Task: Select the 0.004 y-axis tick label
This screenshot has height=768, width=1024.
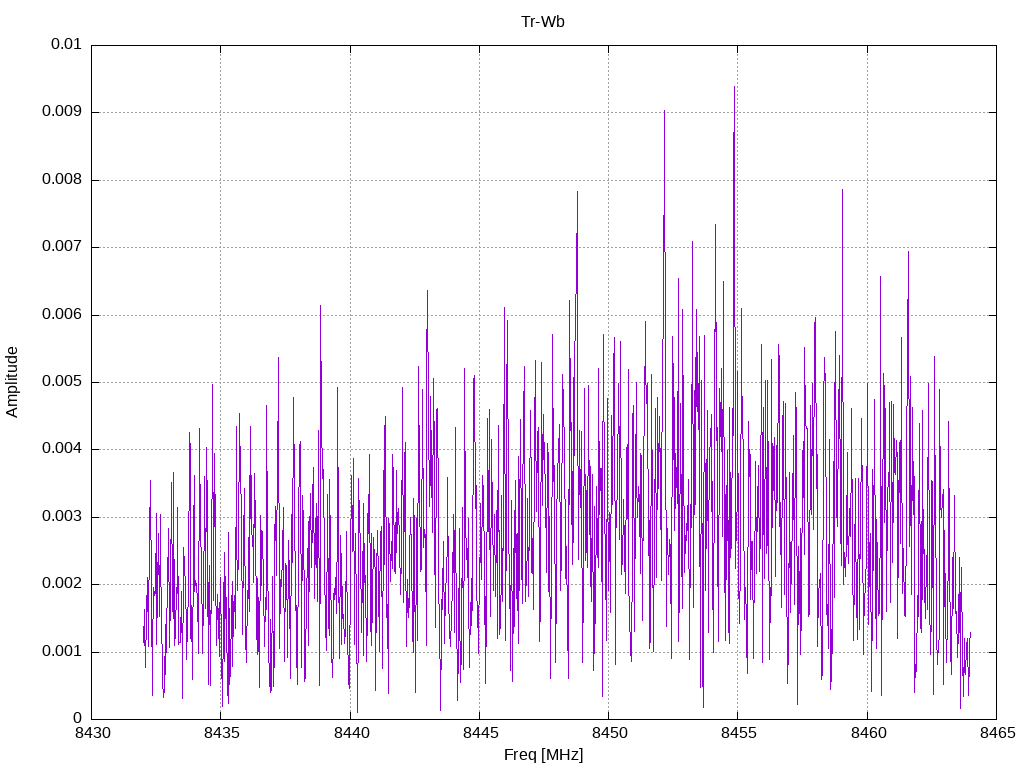Action: (x=62, y=449)
